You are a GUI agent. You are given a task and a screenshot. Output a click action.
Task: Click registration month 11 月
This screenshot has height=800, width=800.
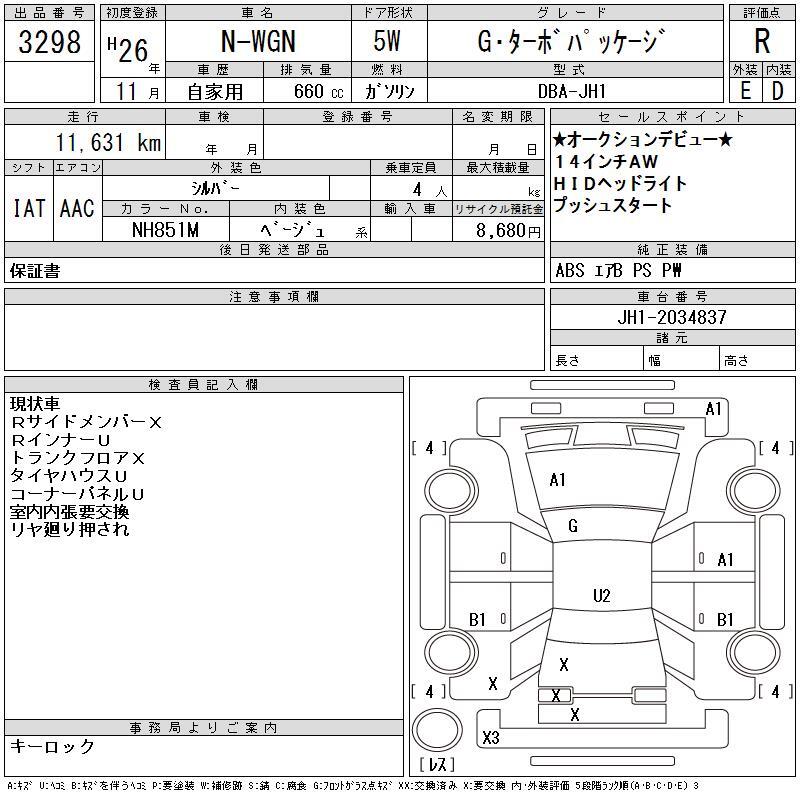click(x=138, y=91)
